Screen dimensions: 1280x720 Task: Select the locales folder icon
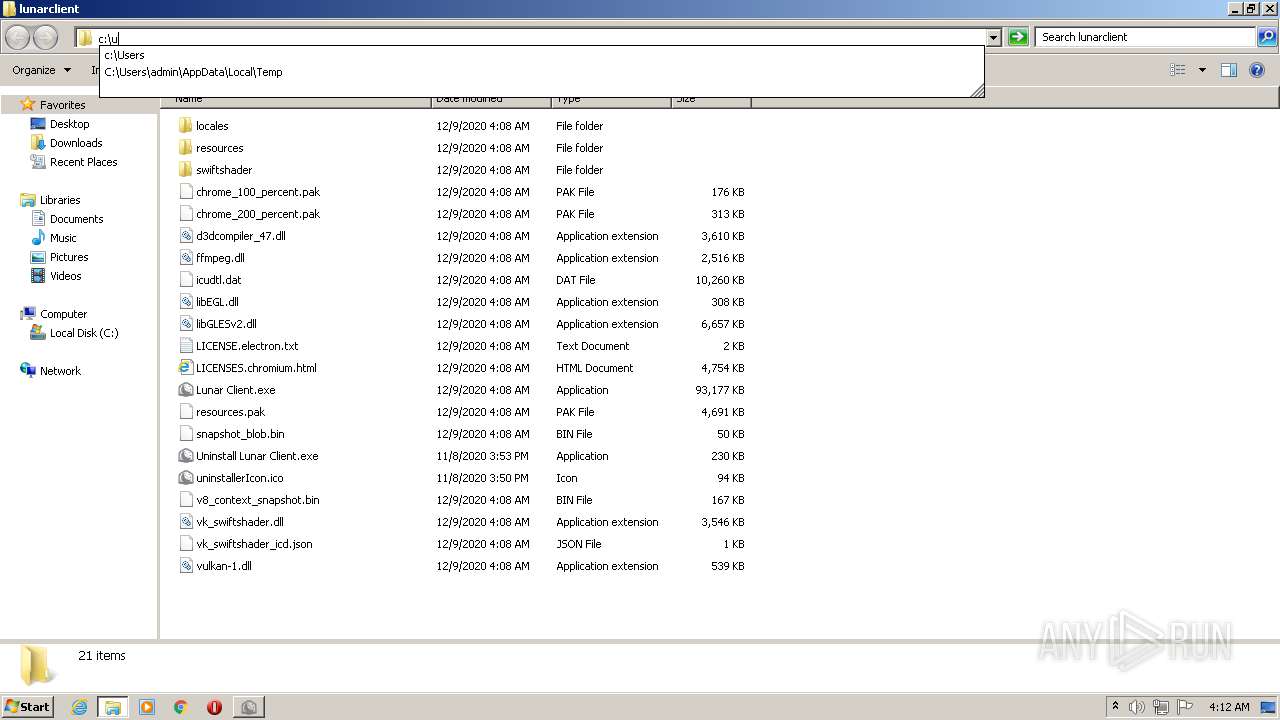click(185, 126)
